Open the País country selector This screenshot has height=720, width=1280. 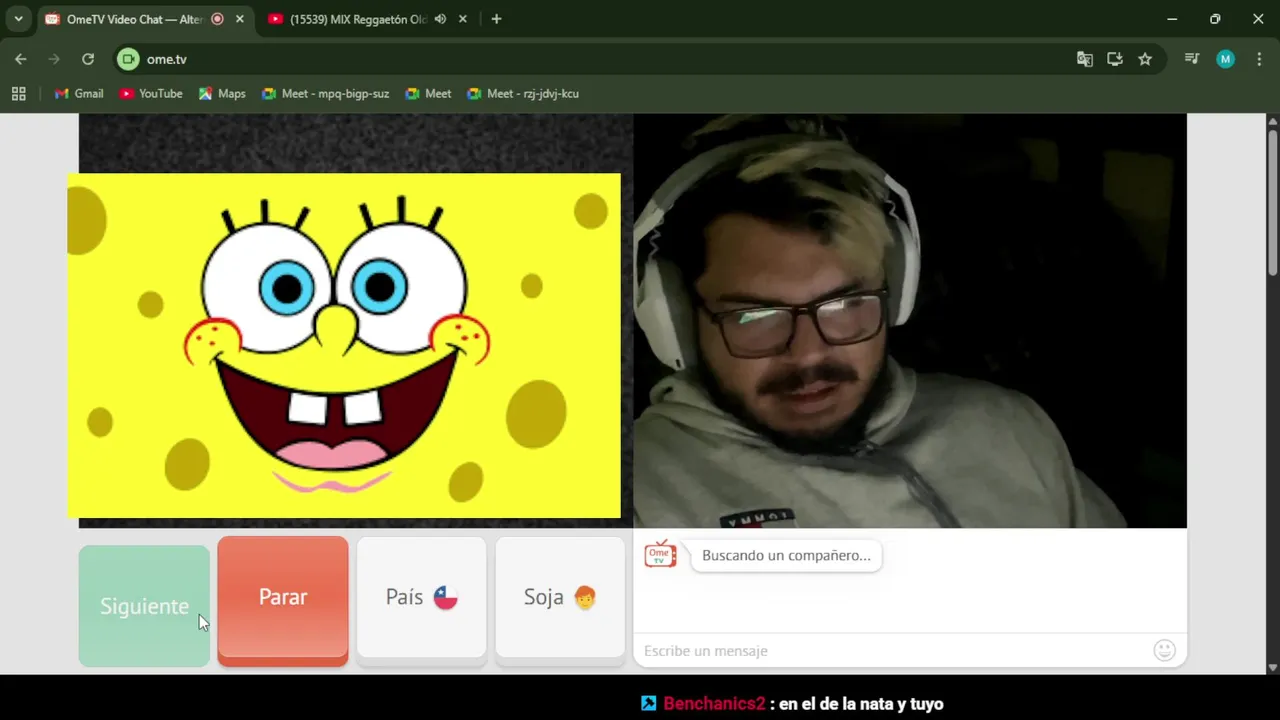(421, 599)
